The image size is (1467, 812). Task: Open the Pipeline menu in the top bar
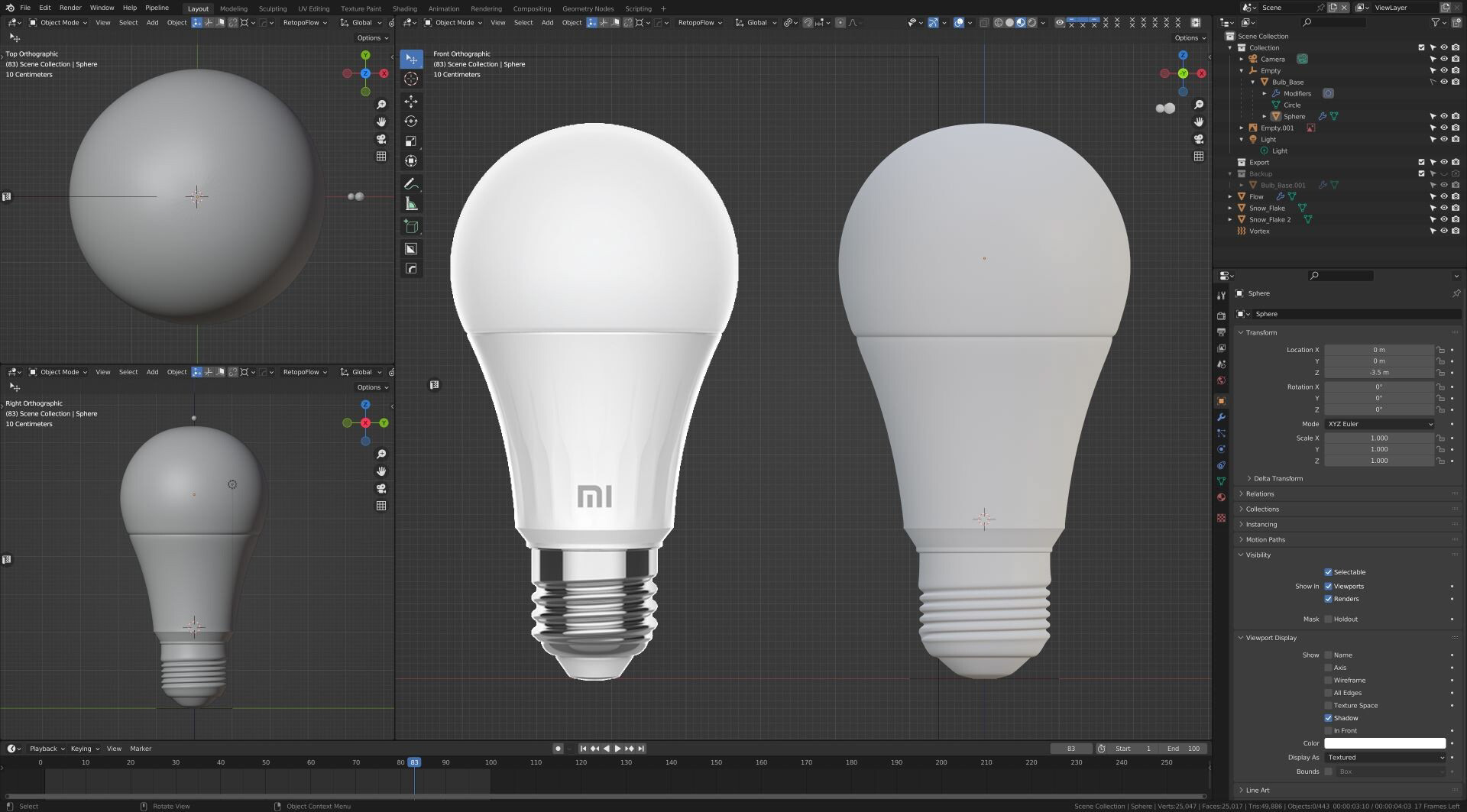[x=157, y=8]
